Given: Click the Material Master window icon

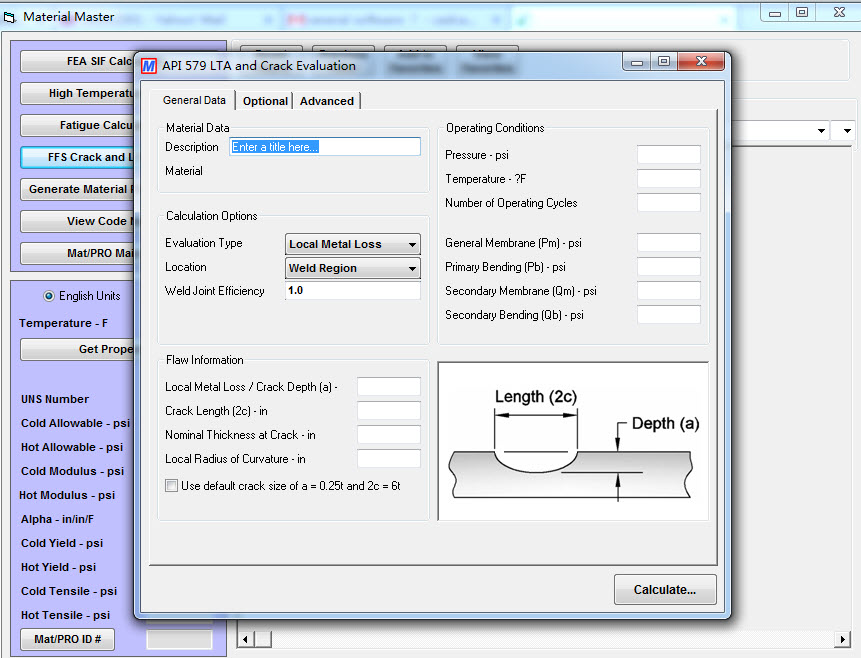Looking at the screenshot, I should click(9, 18).
